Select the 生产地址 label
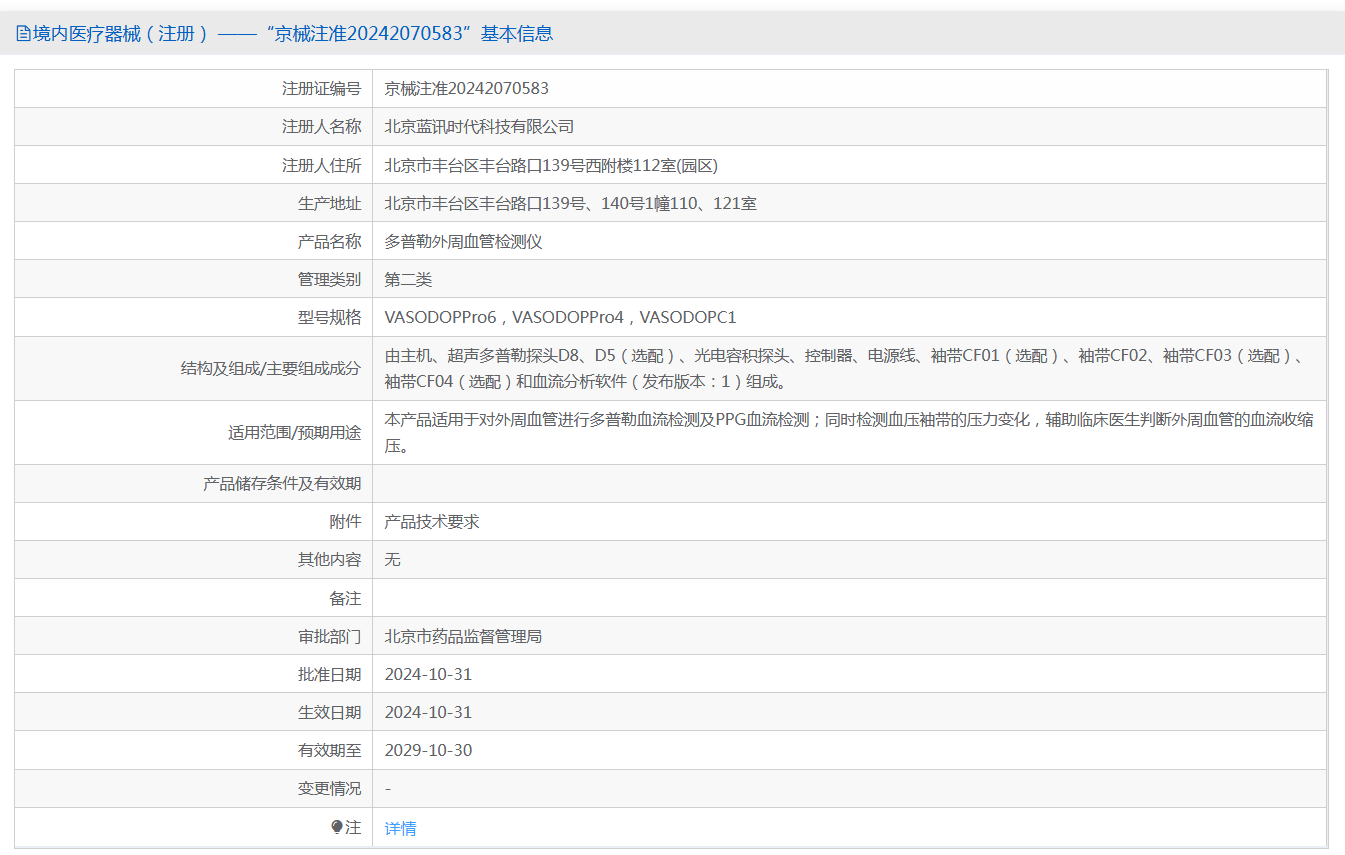Viewport: 1345px width, 855px height. tap(329, 203)
